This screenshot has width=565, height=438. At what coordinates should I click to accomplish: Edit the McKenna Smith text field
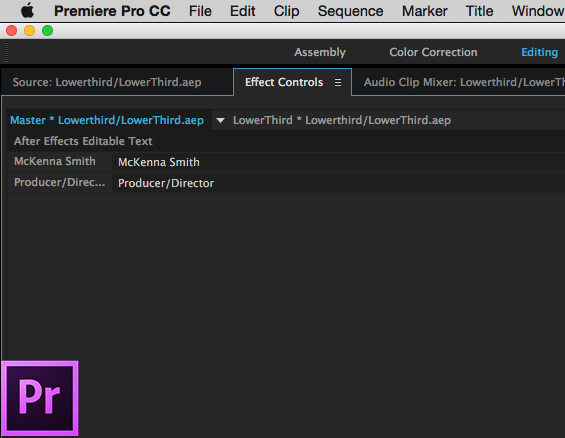pos(338,162)
